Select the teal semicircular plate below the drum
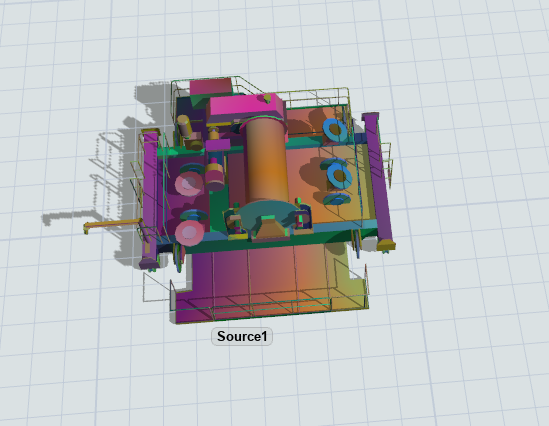 tap(269, 214)
